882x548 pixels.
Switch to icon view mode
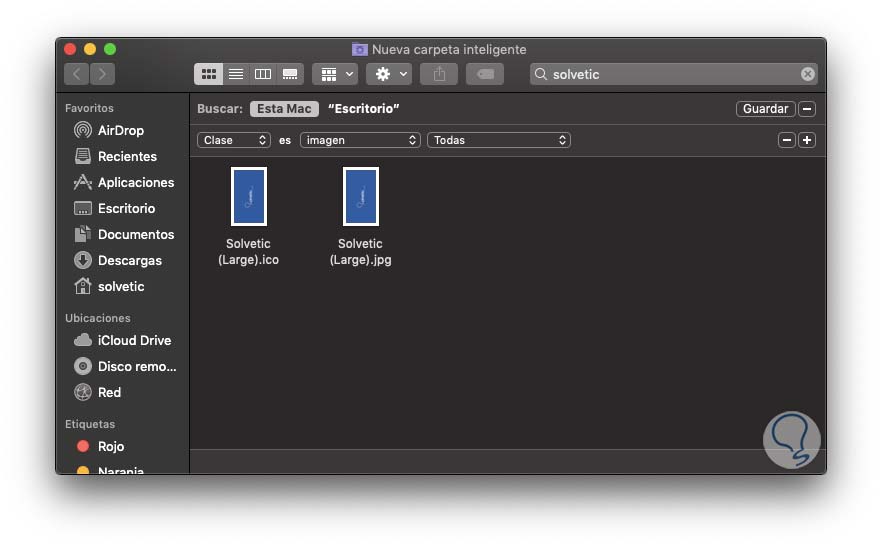click(x=209, y=74)
